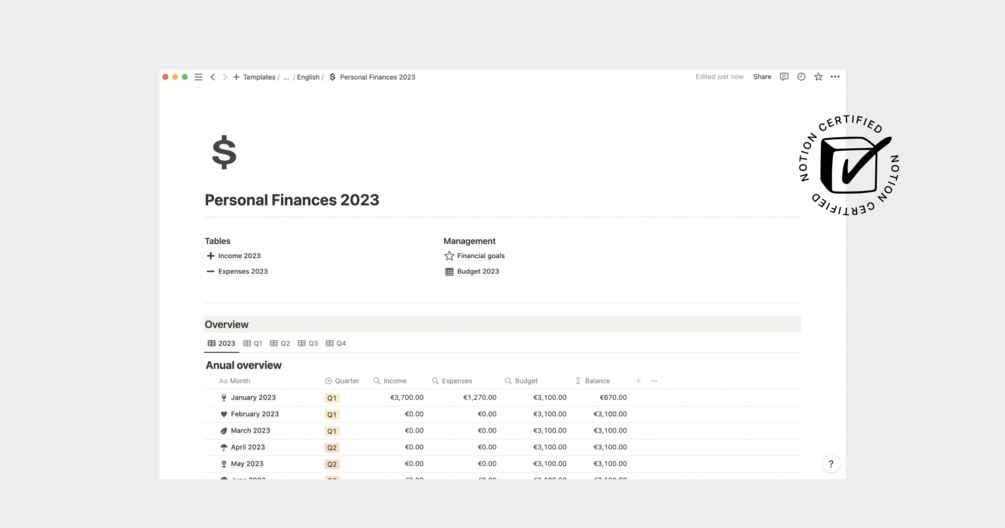Open table properties three-dot menu

click(654, 381)
